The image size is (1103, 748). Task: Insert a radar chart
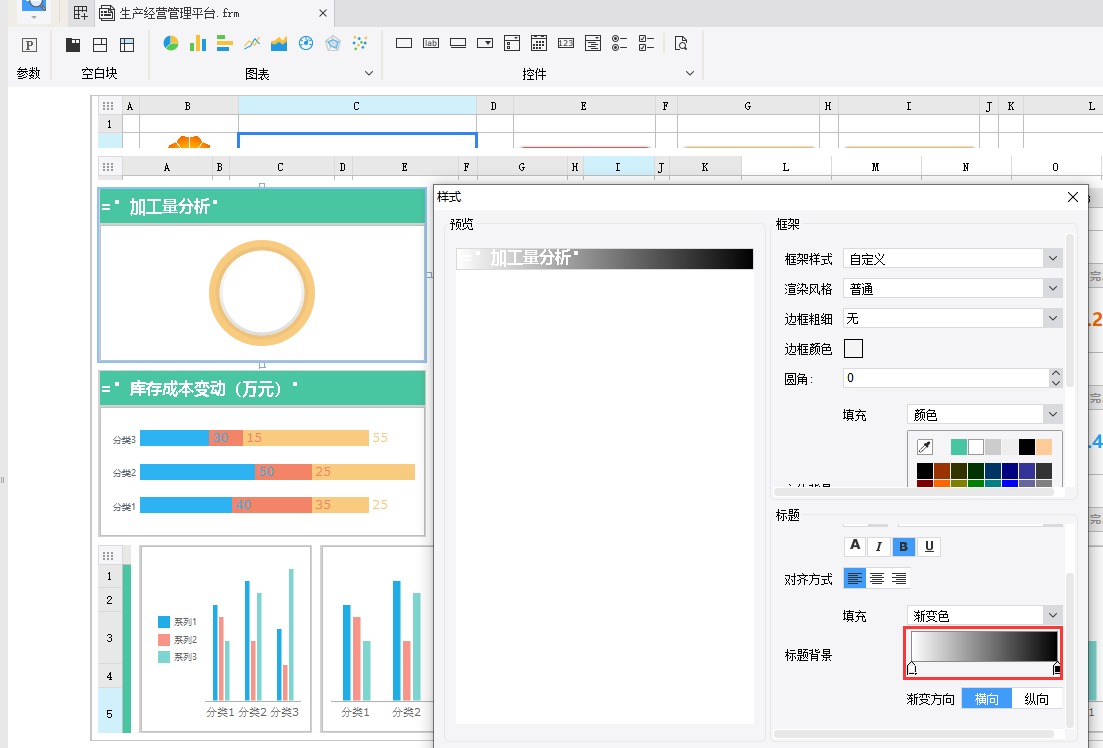[x=333, y=44]
